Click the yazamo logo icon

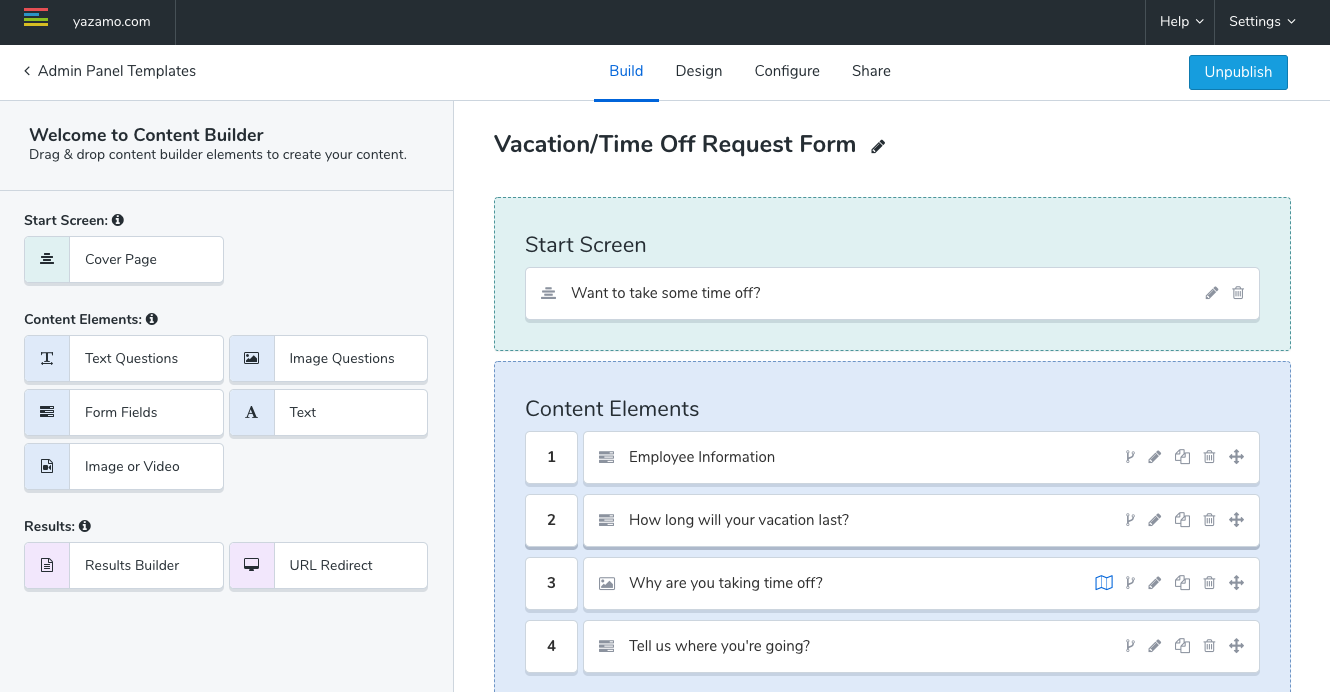click(x=36, y=17)
